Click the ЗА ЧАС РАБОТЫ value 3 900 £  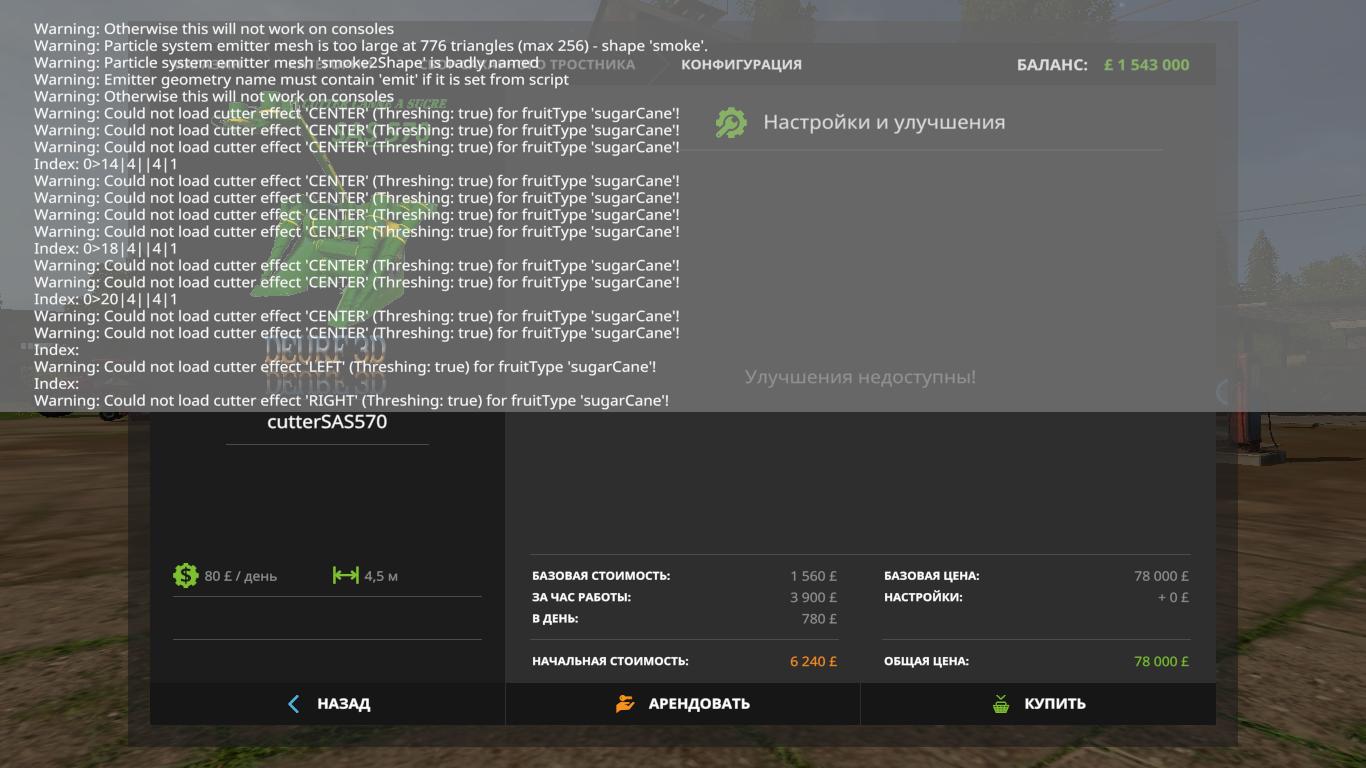pyautogui.click(x=813, y=597)
